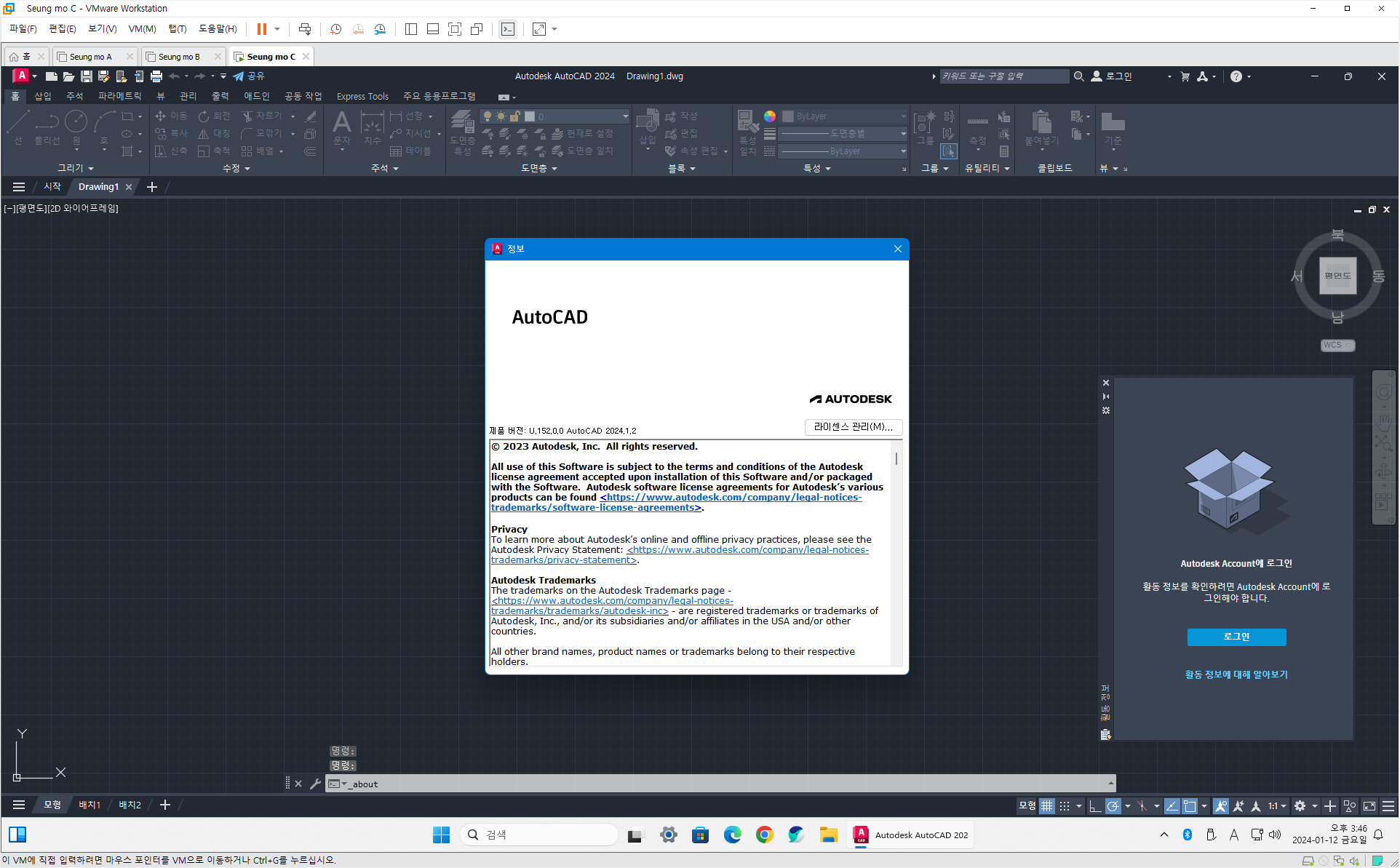Viewport: 1400px width, 868px height.
Task: Click the blue 로그인 button in account panel
Action: [1236, 637]
